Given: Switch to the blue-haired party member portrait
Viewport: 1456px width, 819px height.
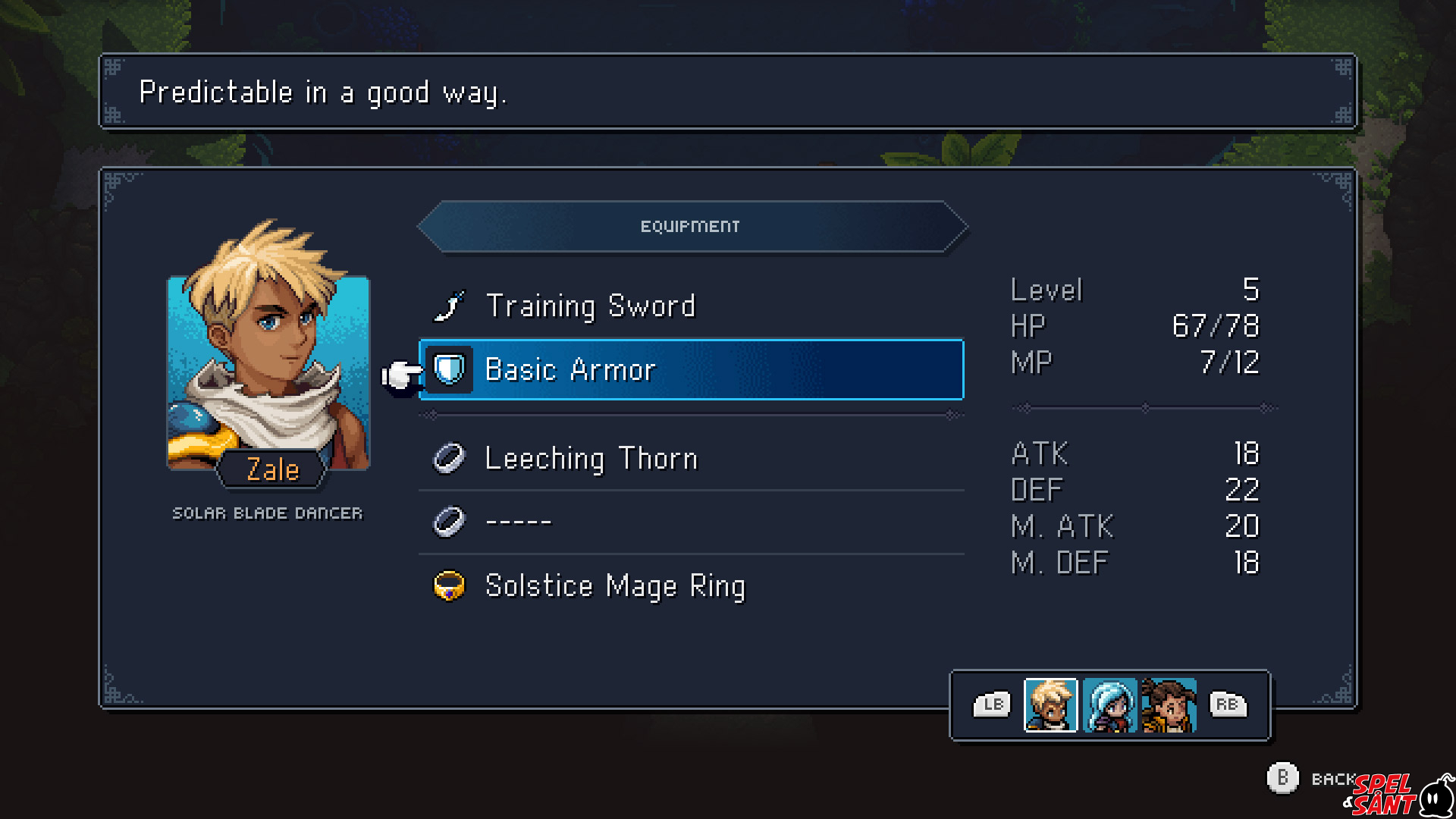Looking at the screenshot, I should click(1110, 705).
